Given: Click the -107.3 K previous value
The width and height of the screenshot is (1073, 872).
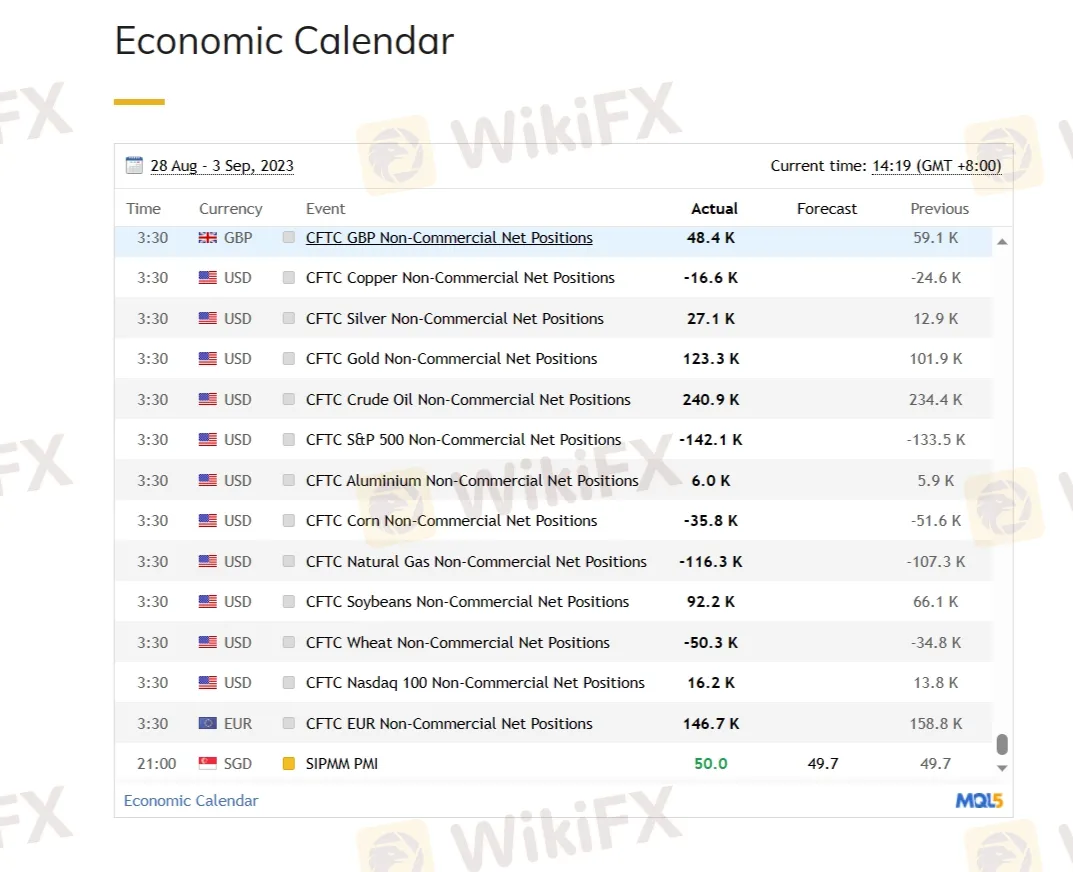Looking at the screenshot, I should (x=935, y=562).
